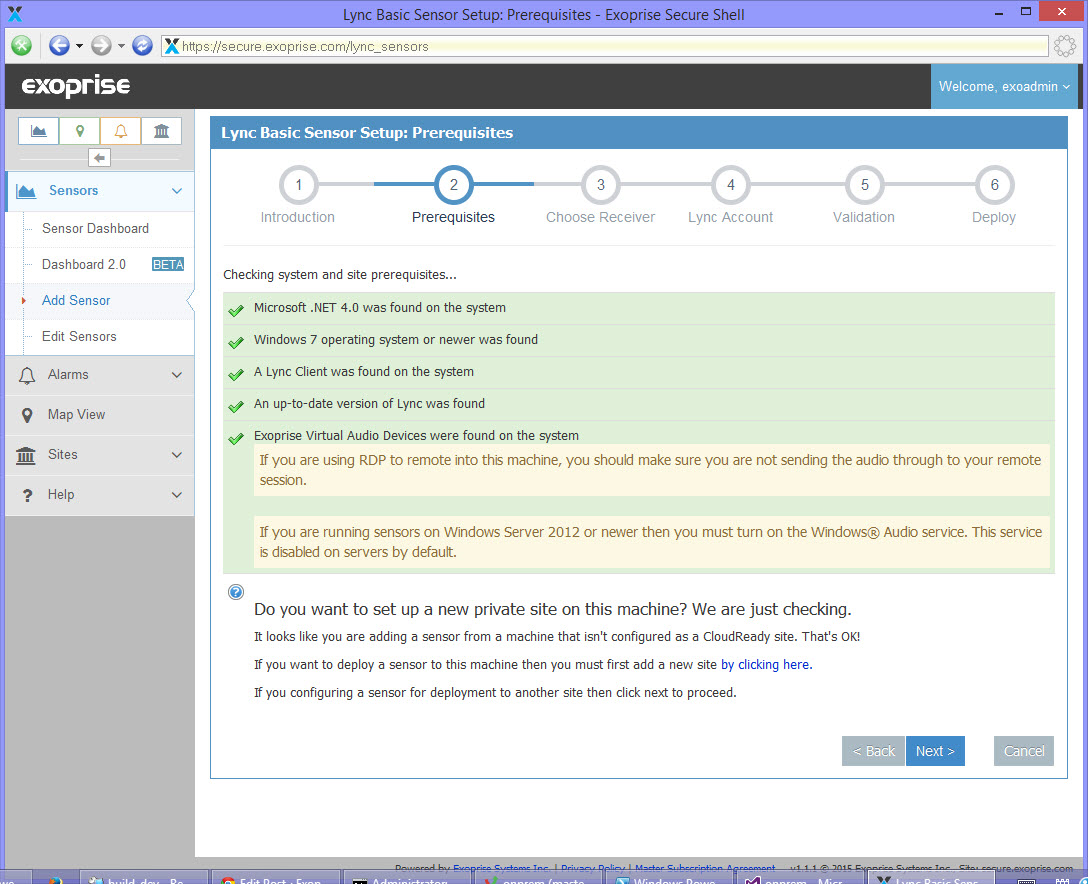Click checkmark beside up-to-date Lync version
Screen dimensions: 1088x884
(x=236, y=406)
